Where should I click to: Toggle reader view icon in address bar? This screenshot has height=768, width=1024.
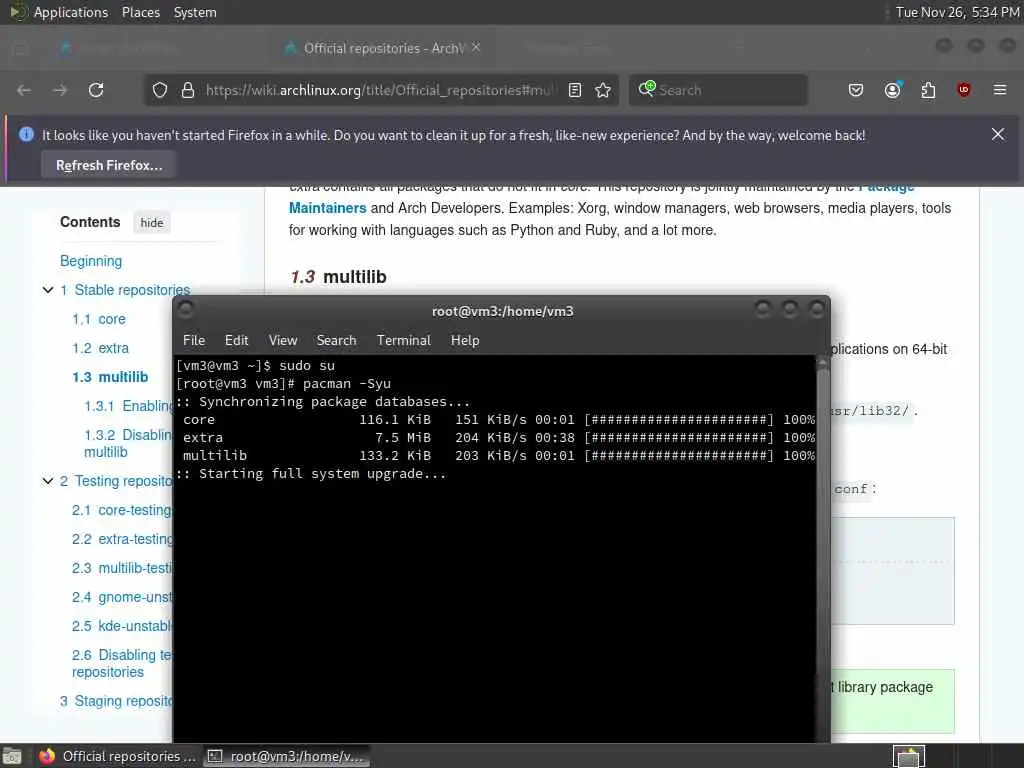(575, 90)
